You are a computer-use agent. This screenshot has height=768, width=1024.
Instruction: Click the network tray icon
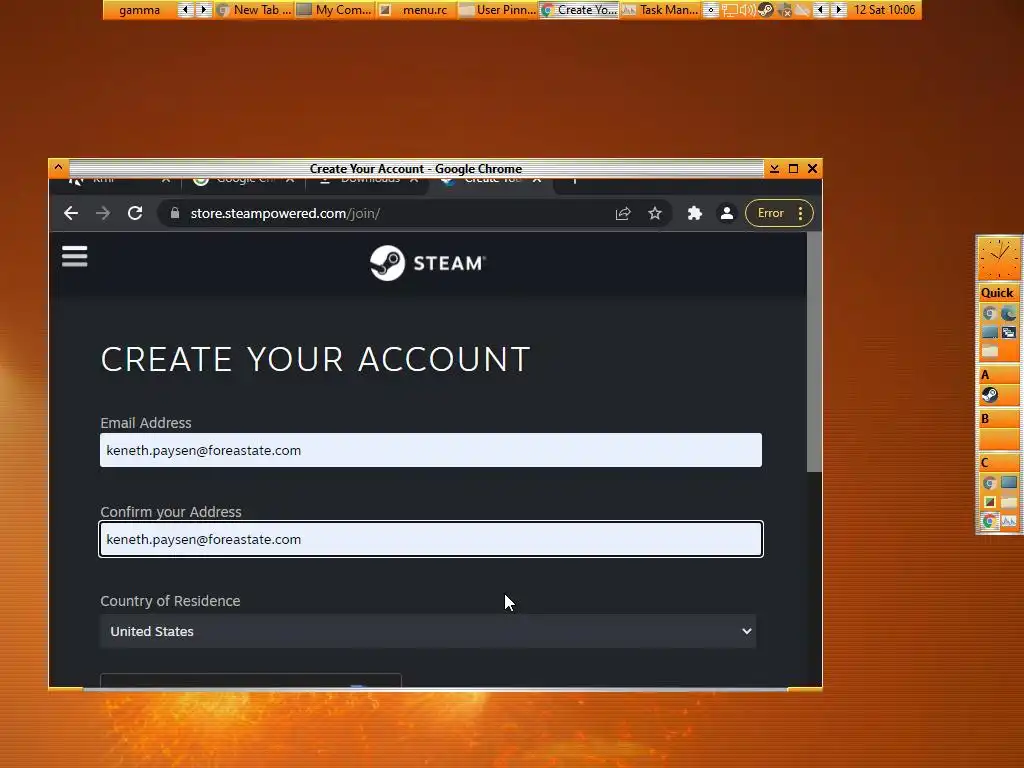pyautogui.click(x=730, y=10)
